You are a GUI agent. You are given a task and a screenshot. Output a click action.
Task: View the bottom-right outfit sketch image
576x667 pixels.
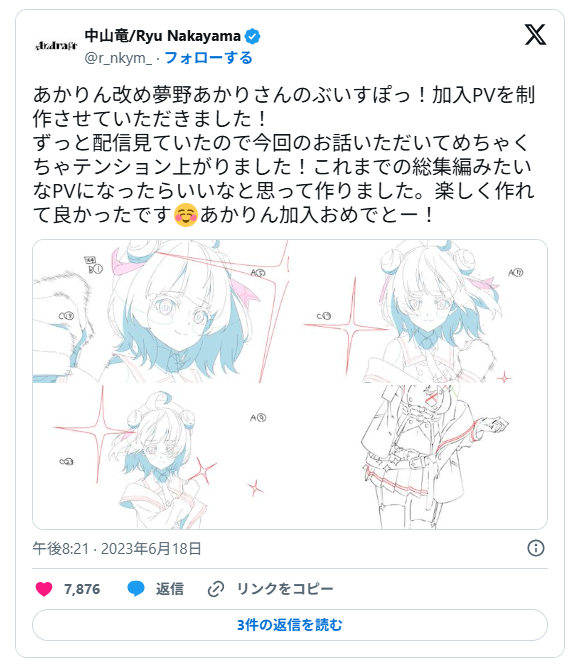[x=419, y=457]
